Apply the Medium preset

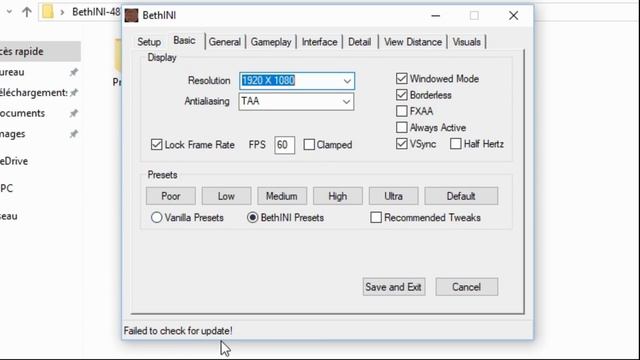tap(282, 196)
